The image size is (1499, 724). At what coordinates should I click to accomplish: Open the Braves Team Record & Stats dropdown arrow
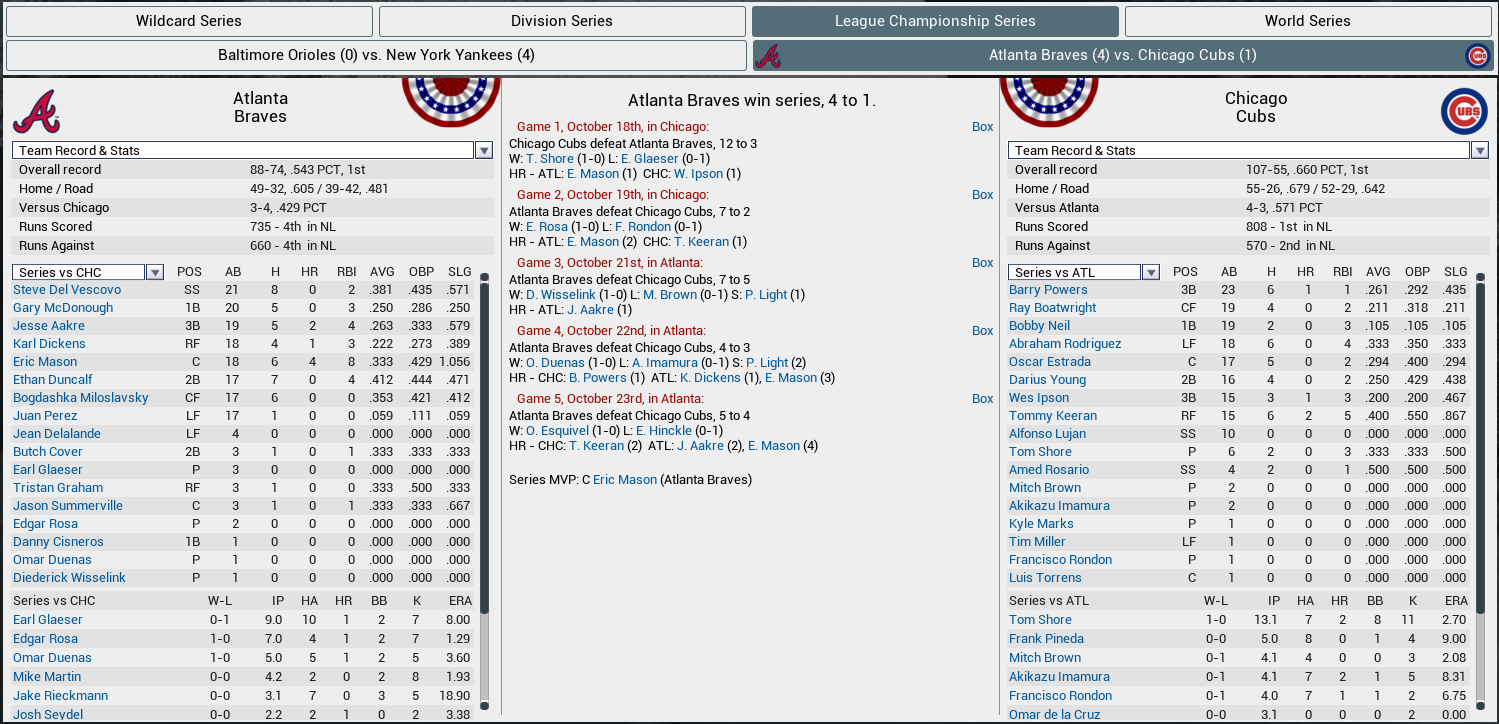click(484, 150)
